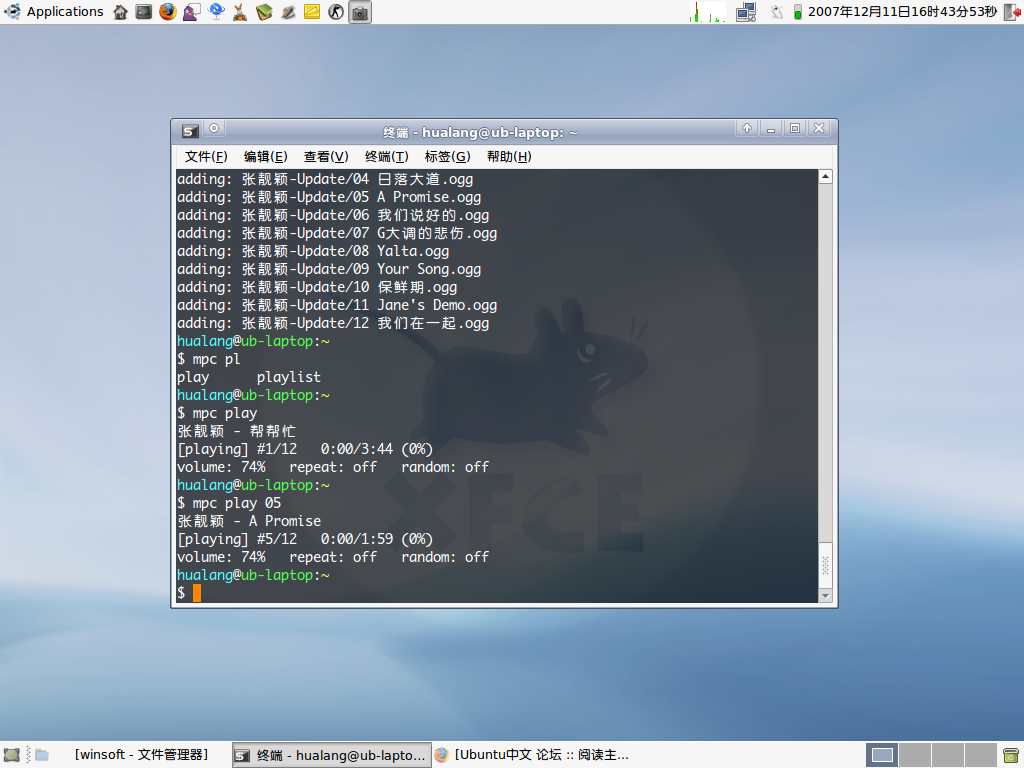Toggle the stick window button in terminal title bar

[214, 128]
